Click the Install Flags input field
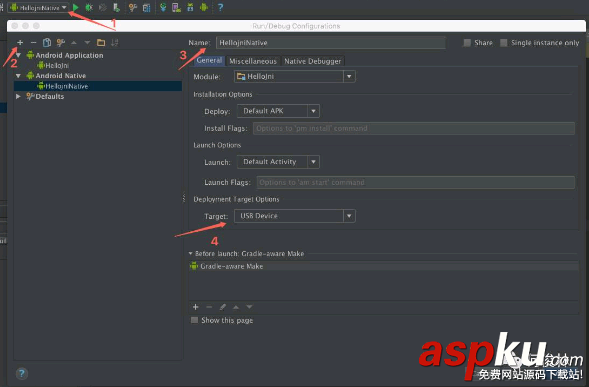The width and height of the screenshot is (589, 387). [x=414, y=128]
